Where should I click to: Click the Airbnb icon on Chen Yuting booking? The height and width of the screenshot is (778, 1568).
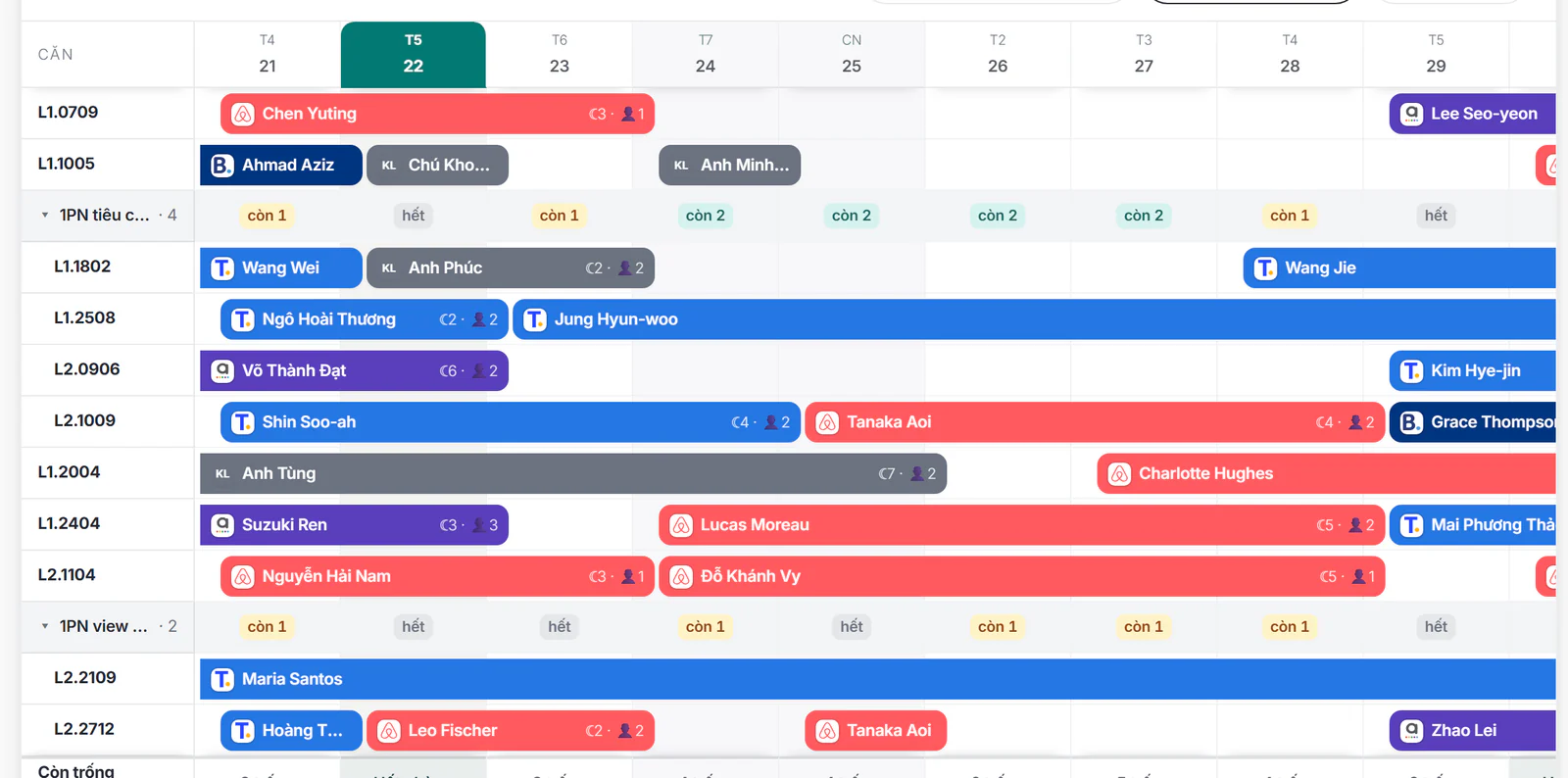[242, 114]
